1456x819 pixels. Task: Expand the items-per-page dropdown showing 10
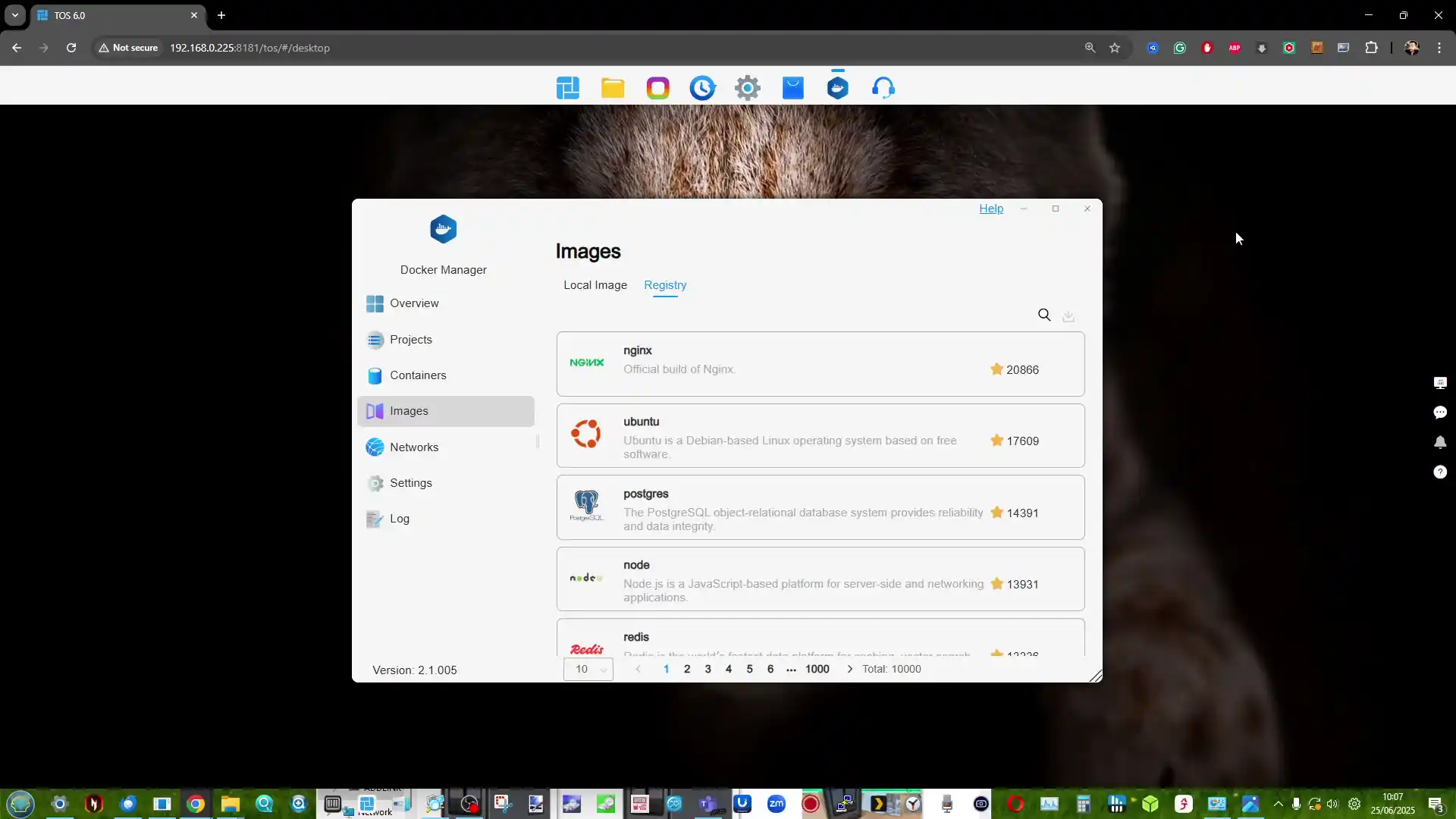[x=588, y=669]
